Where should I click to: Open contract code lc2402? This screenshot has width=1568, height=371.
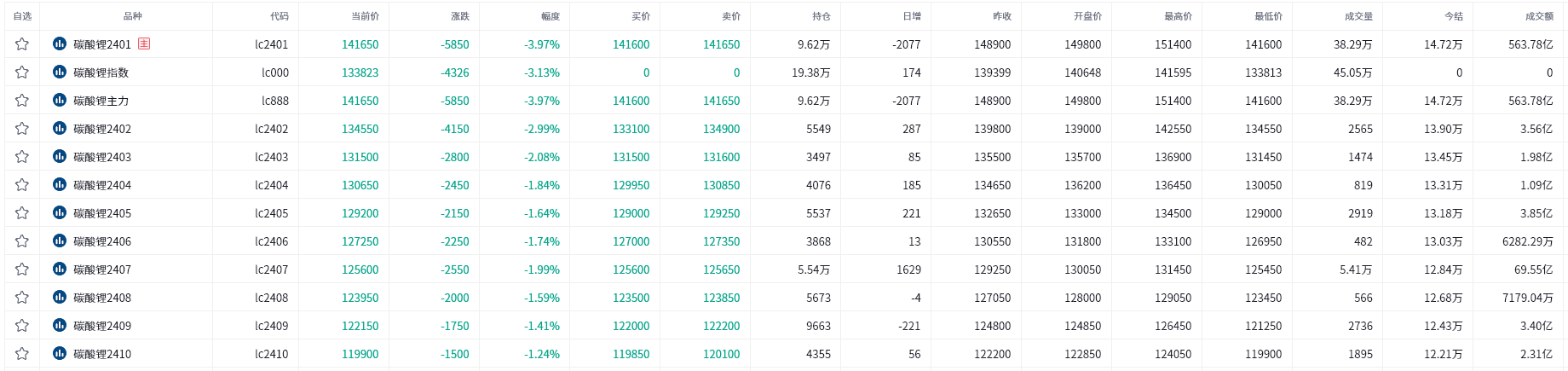coord(272,129)
